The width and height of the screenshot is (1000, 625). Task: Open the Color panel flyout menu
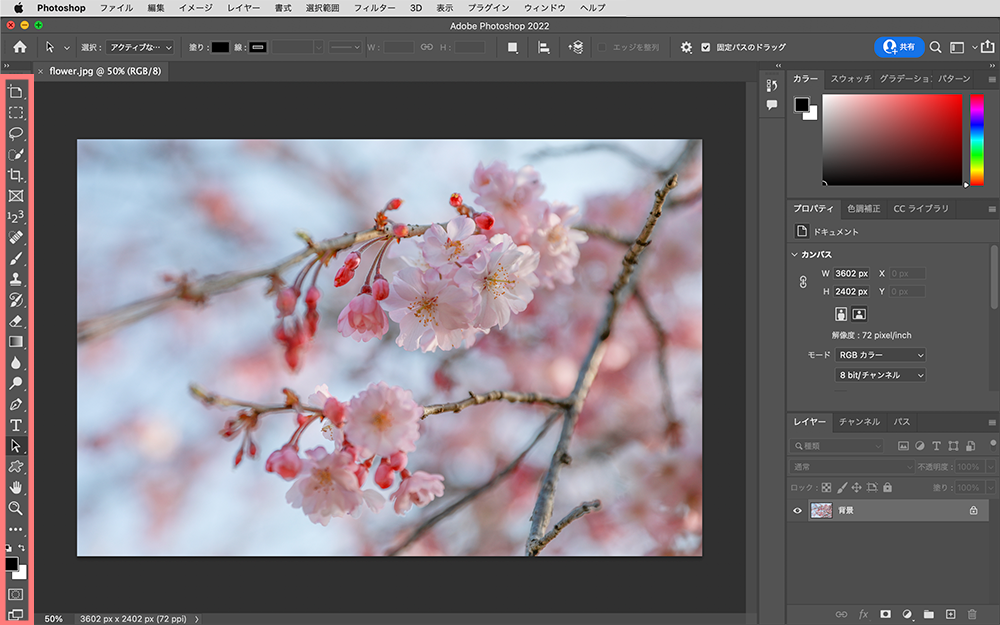click(992, 79)
